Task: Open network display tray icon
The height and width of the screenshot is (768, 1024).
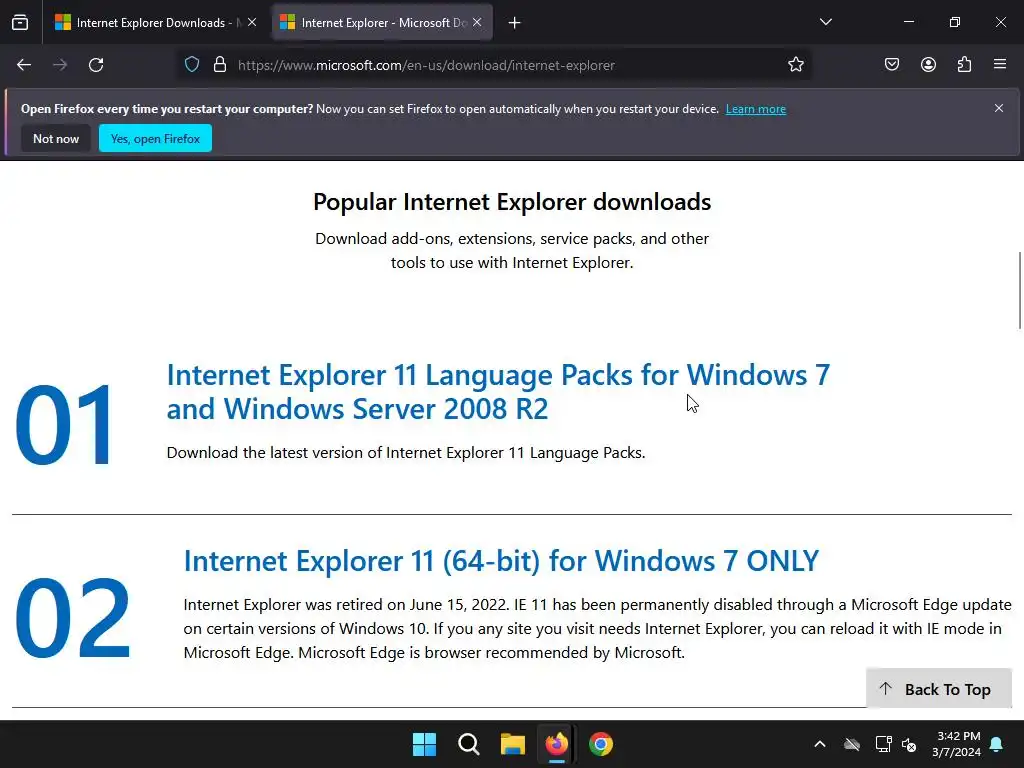Action: point(883,744)
